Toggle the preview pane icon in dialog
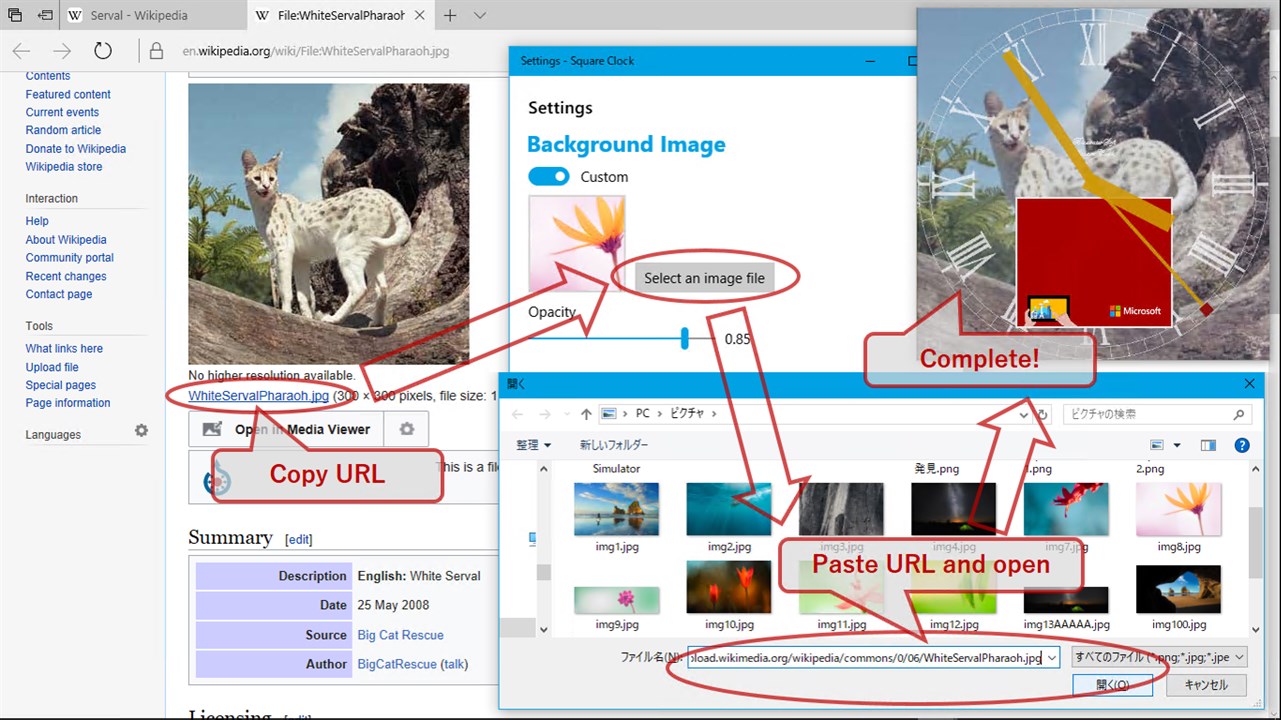Viewport: 1281px width, 720px height. click(1208, 445)
